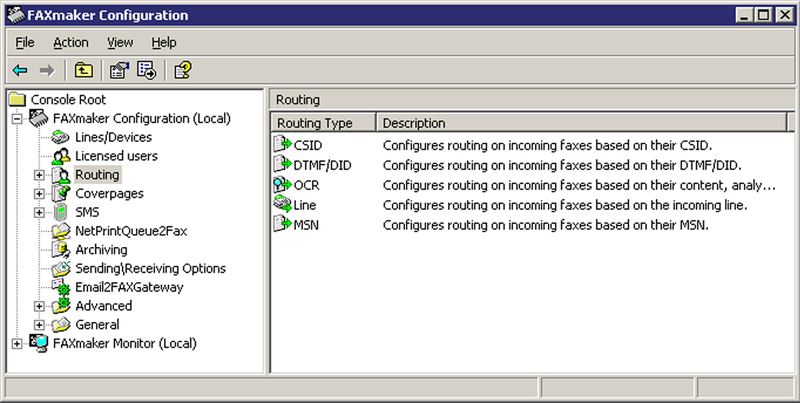Image resolution: width=800 pixels, height=403 pixels.
Task: Click the description about incoming line routing
Action: click(x=565, y=205)
